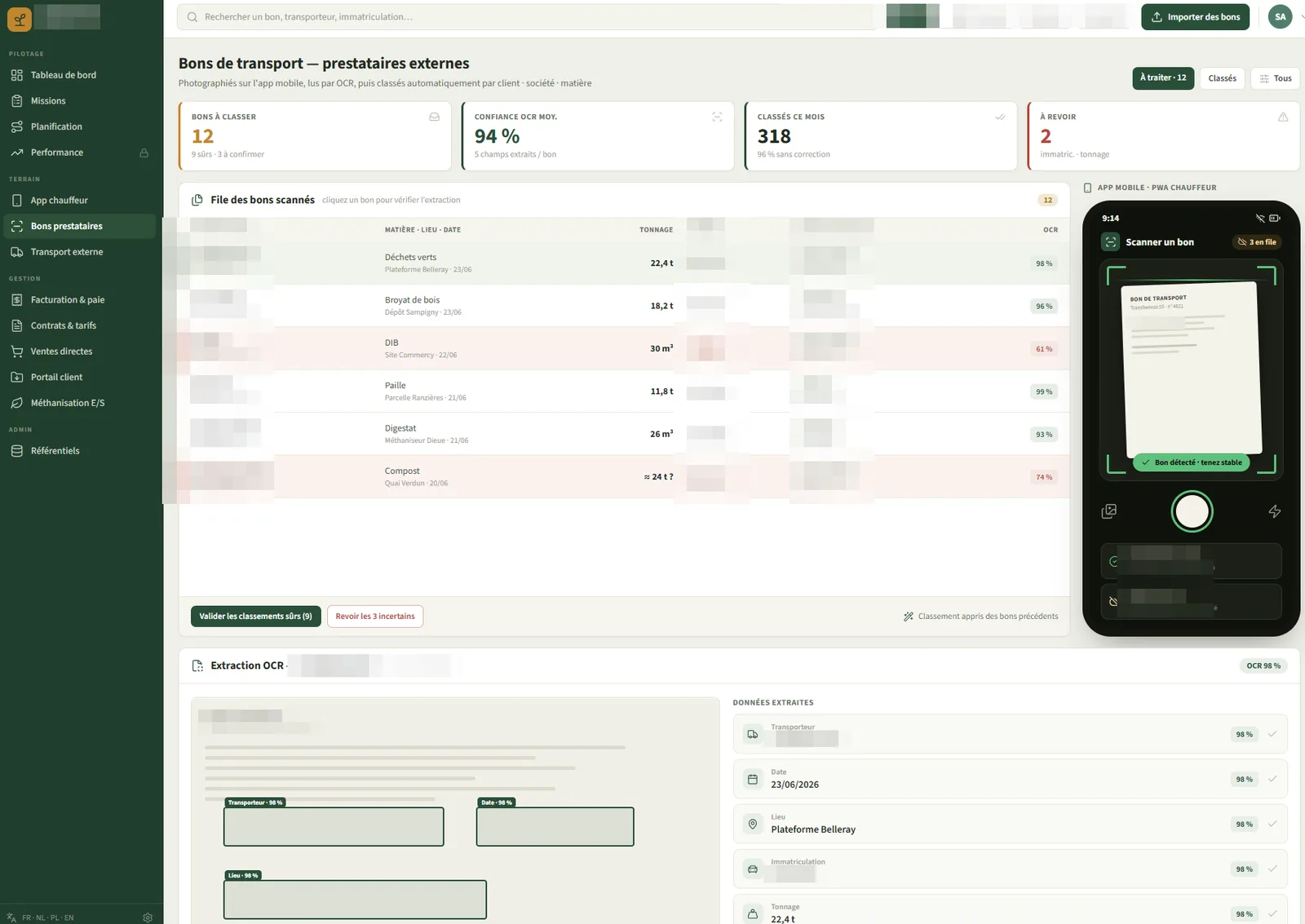Select the À traiter · 12 tab
1305x924 pixels.
coord(1163,78)
